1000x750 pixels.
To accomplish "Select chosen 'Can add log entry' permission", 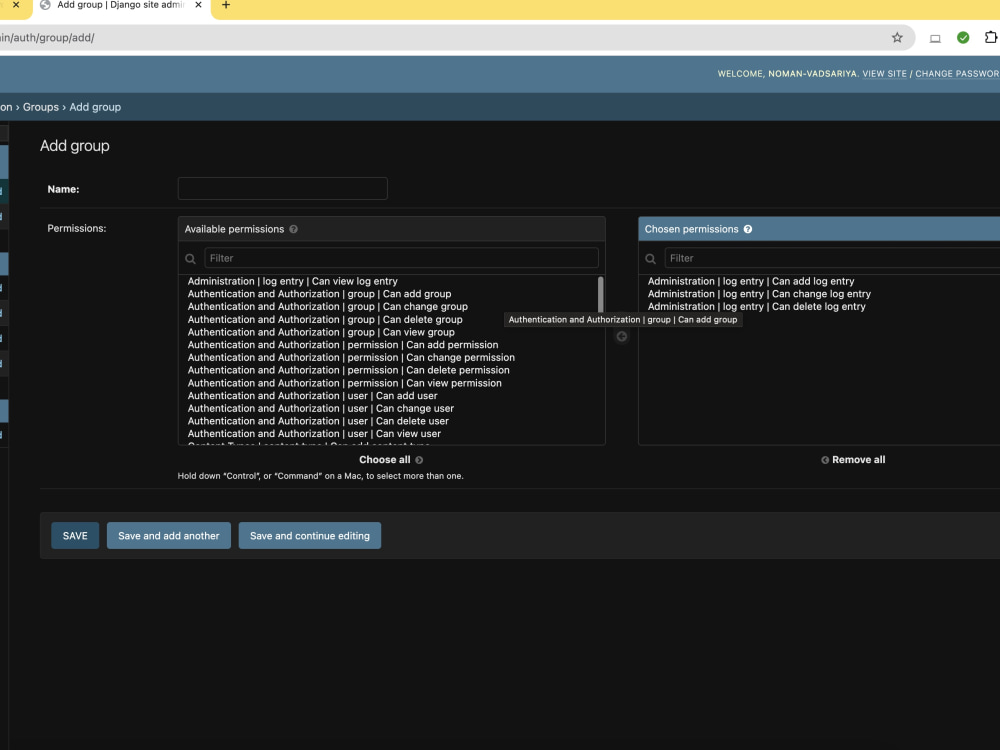I will 751,281.
